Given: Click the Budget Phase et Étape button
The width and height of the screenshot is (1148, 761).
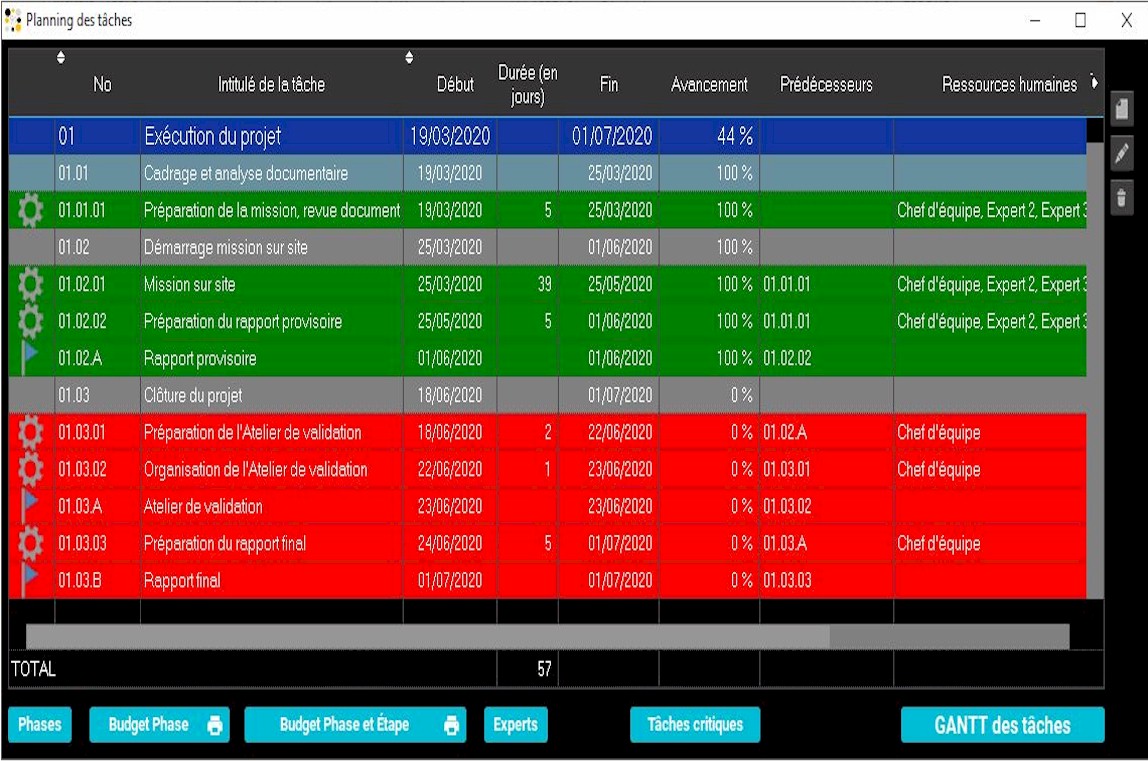Looking at the screenshot, I should click(x=344, y=726).
